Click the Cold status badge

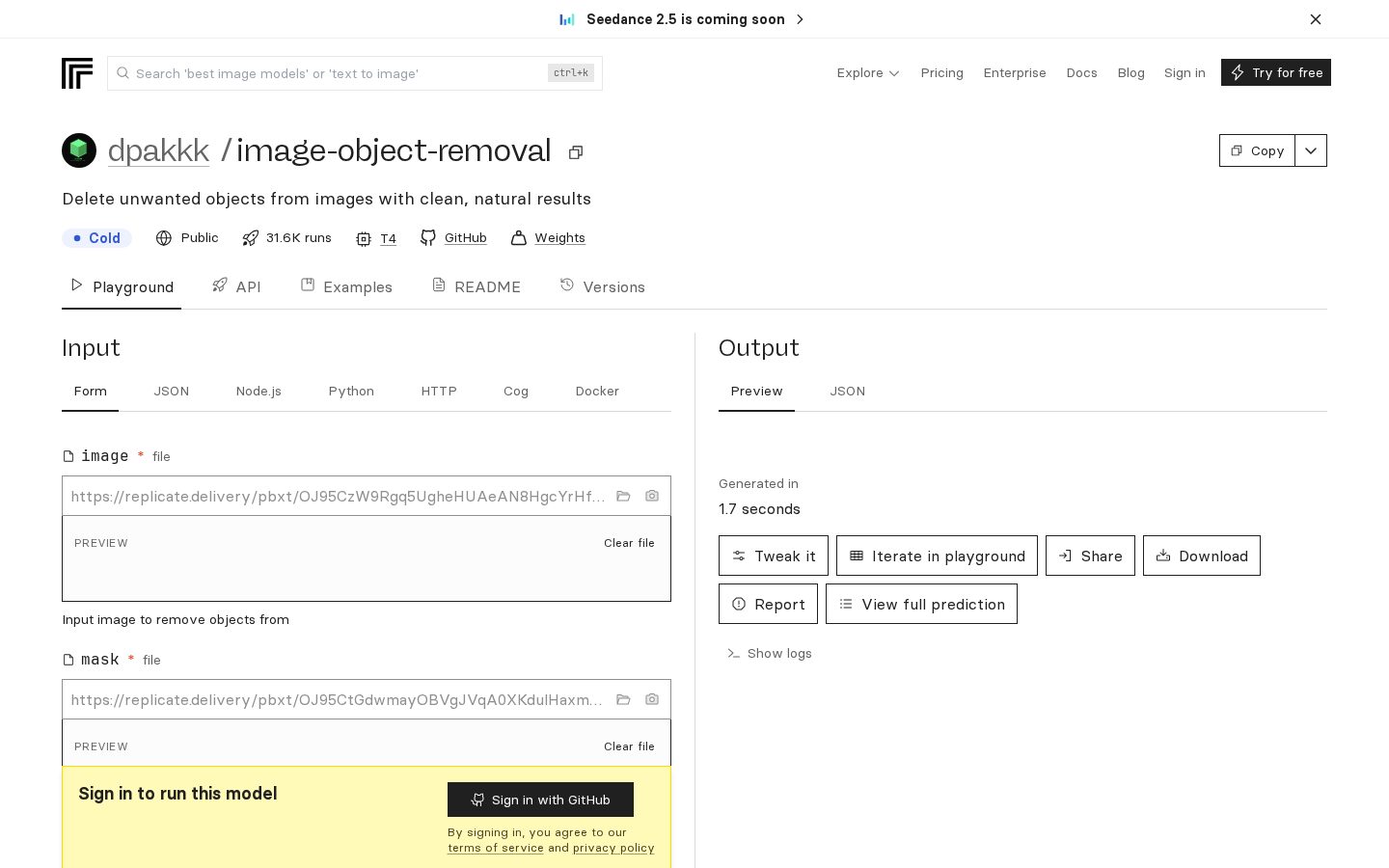click(96, 238)
